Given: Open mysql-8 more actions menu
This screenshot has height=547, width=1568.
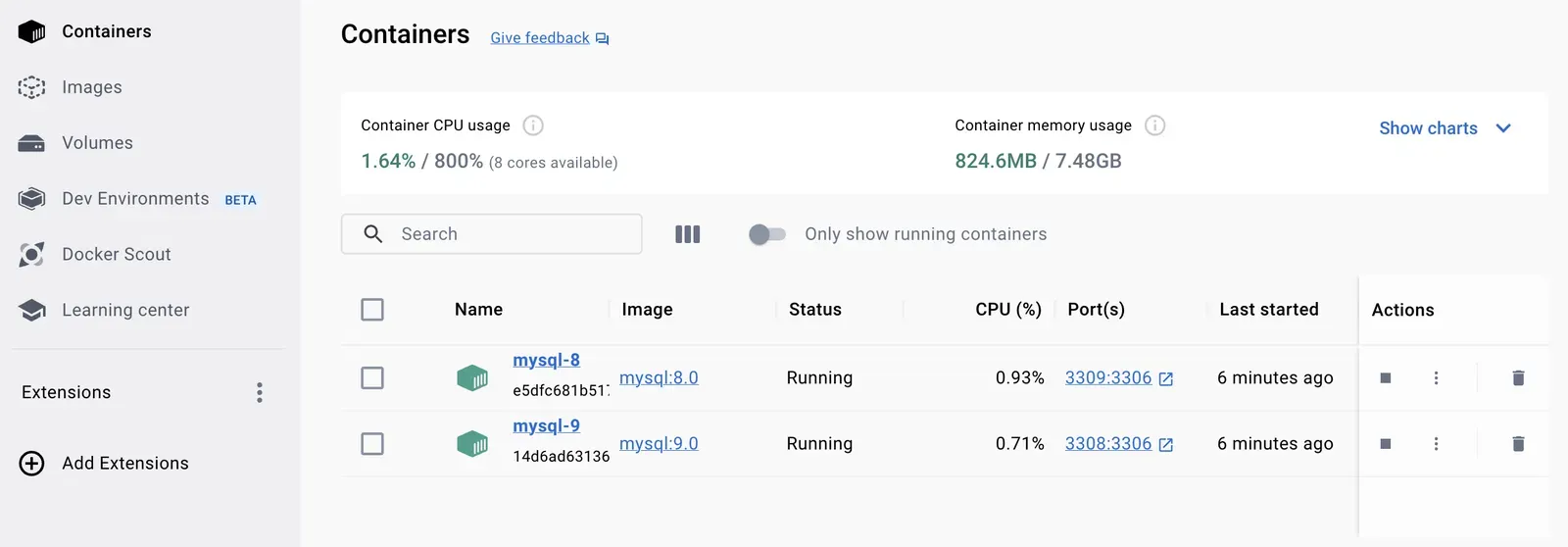Looking at the screenshot, I should (1436, 378).
